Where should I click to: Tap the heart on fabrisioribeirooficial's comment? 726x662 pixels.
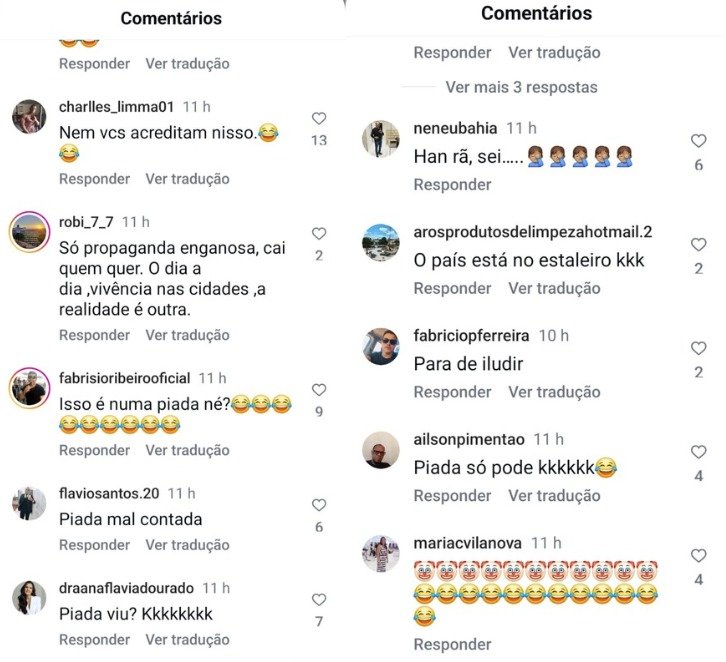click(319, 390)
